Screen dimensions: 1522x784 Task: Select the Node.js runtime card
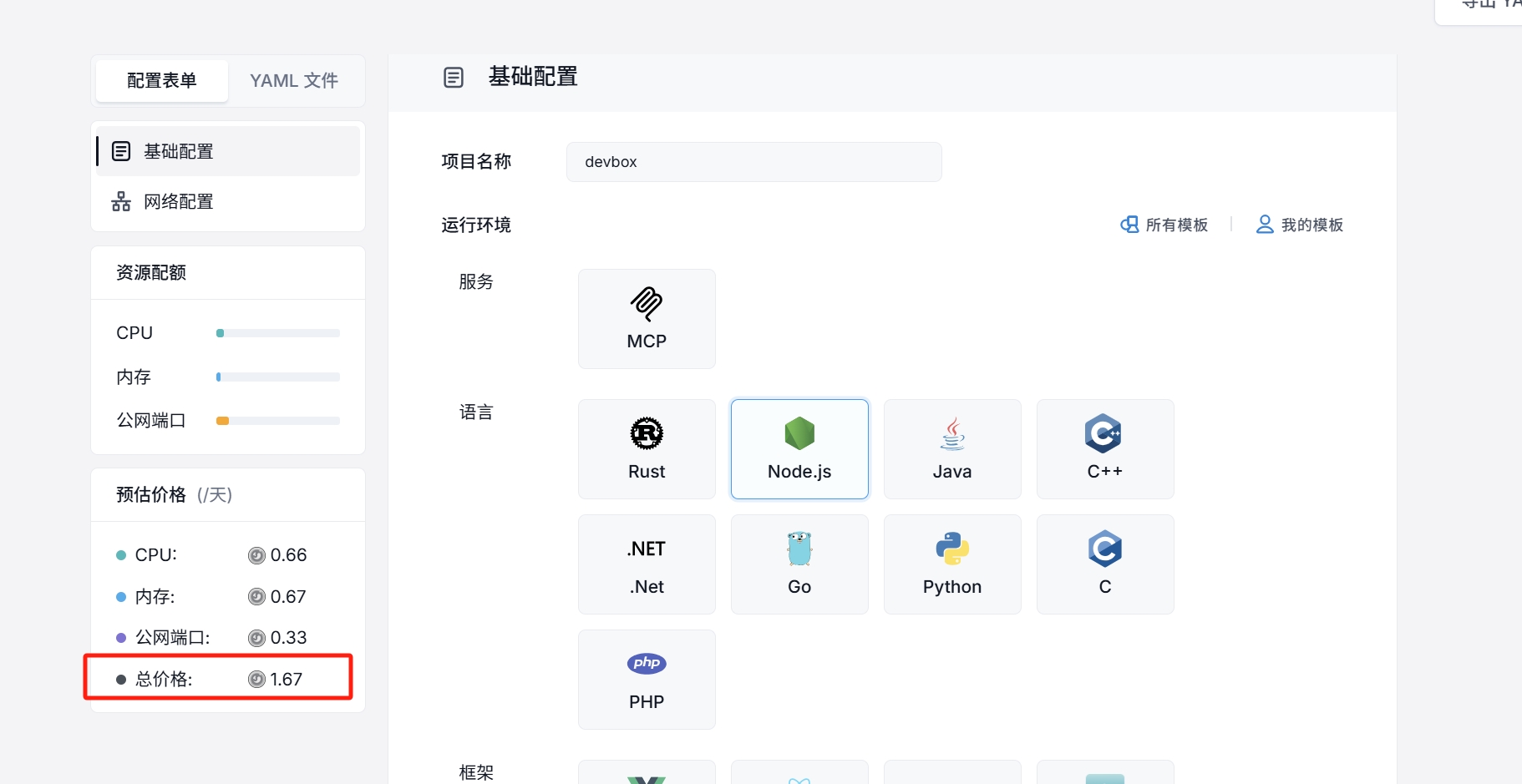coord(799,449)
